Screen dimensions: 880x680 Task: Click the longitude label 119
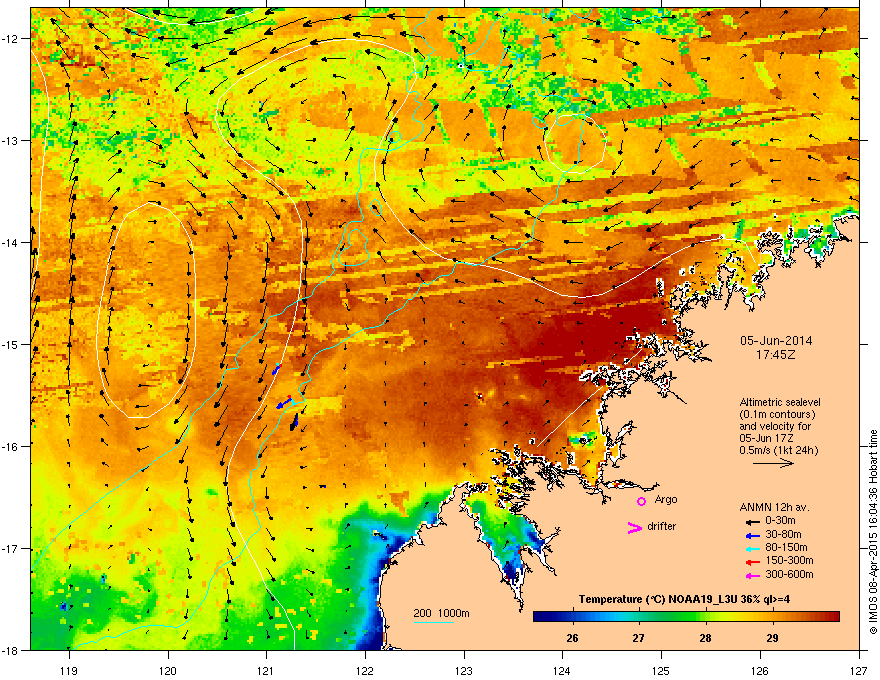[x=69, y=670]
